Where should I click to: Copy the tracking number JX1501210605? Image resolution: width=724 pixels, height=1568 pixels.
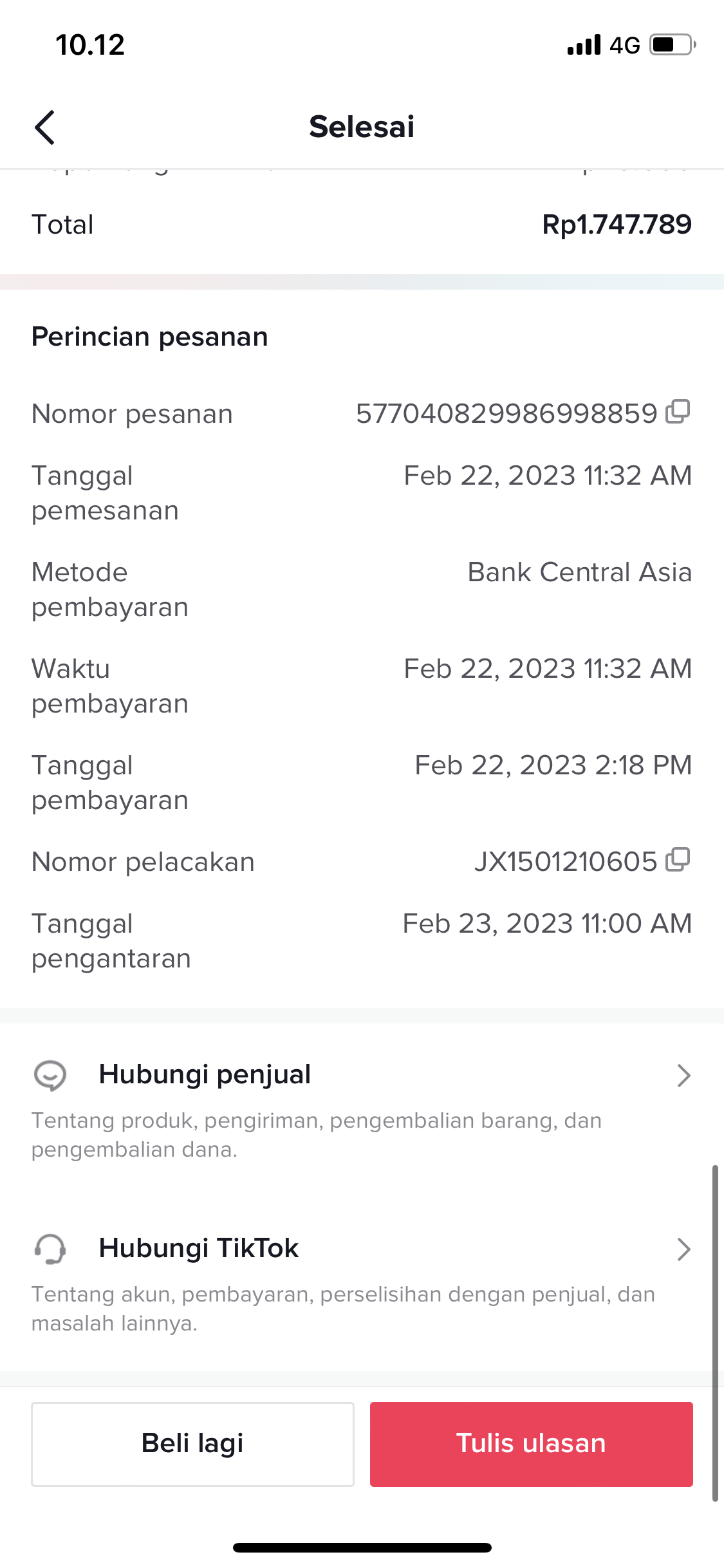click(678, 860)
